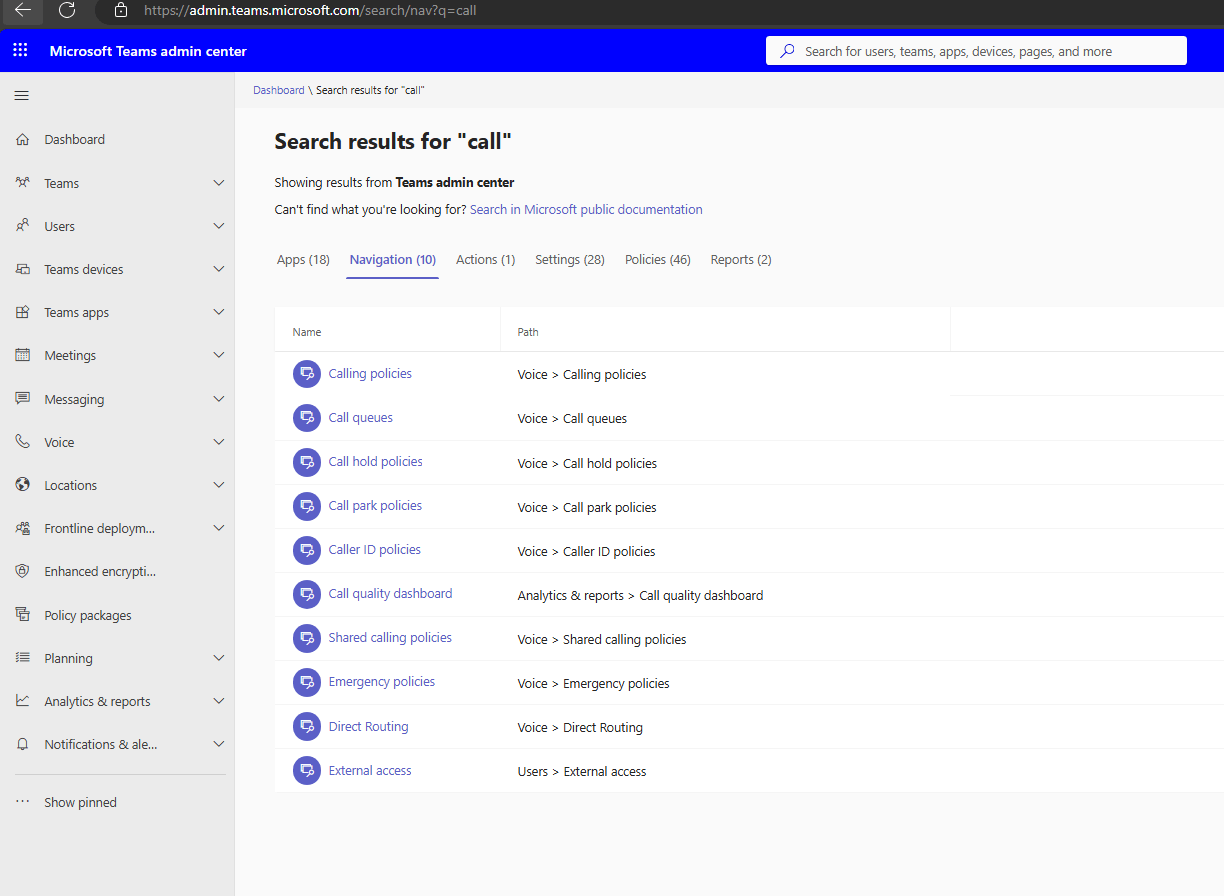Select the Navigation (10) tab
1224x896 pixels.
click(393, 259)
